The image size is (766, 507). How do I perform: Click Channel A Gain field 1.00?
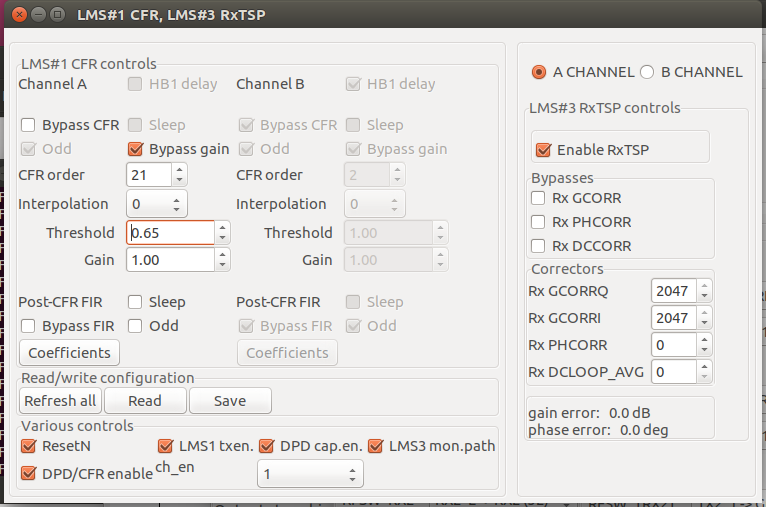(170, 260)
